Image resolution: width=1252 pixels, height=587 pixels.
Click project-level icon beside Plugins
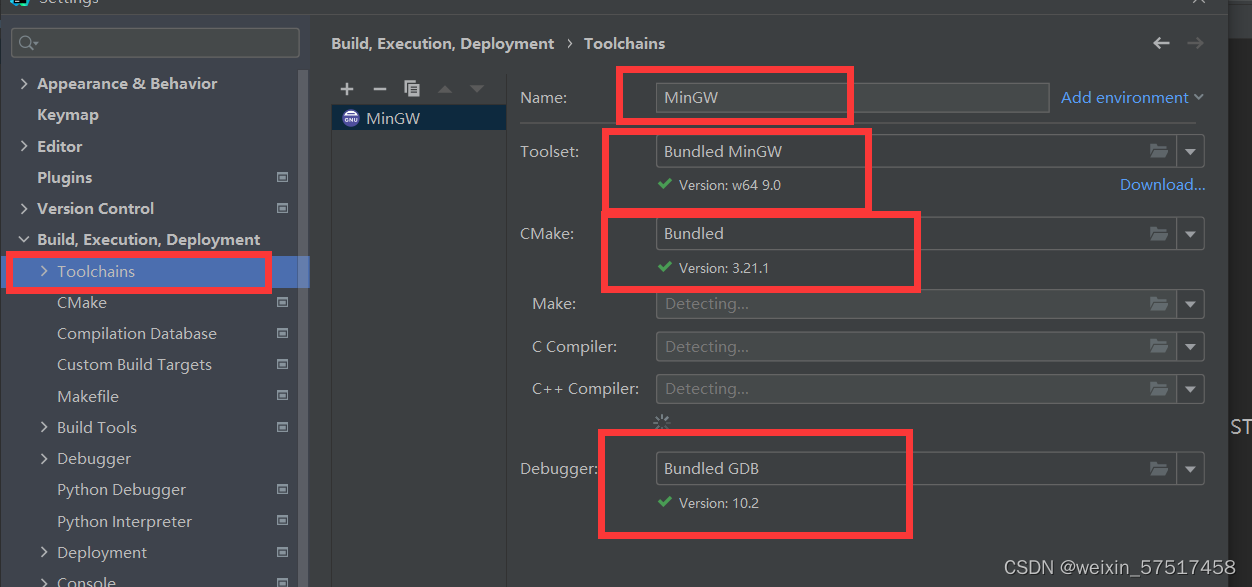[282, 177]
